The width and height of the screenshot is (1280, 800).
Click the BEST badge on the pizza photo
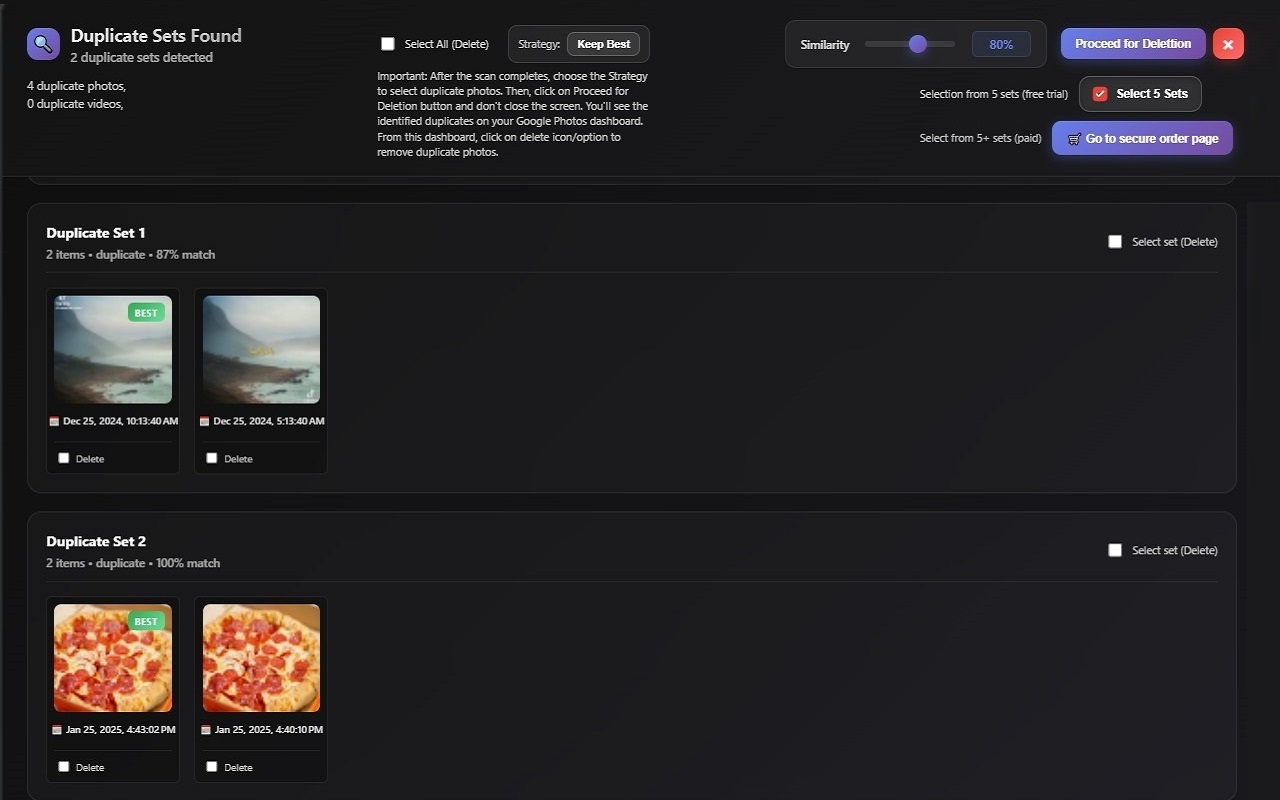tap(146, 621)
